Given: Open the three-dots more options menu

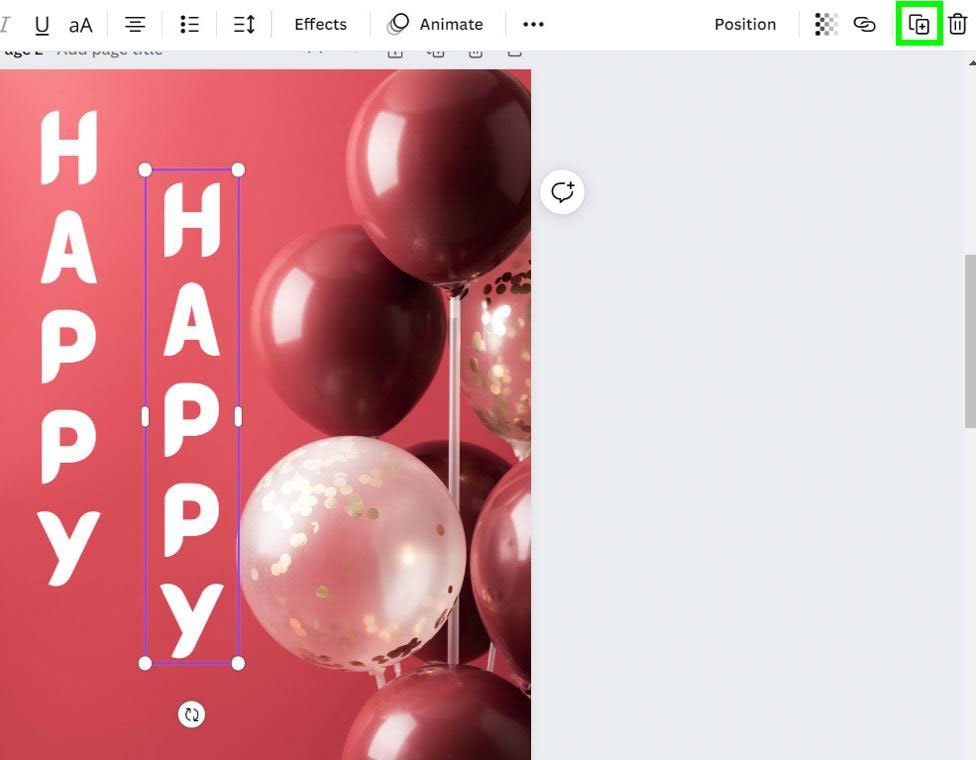Looking at the screenshot, I should click(x=533, y=25).
